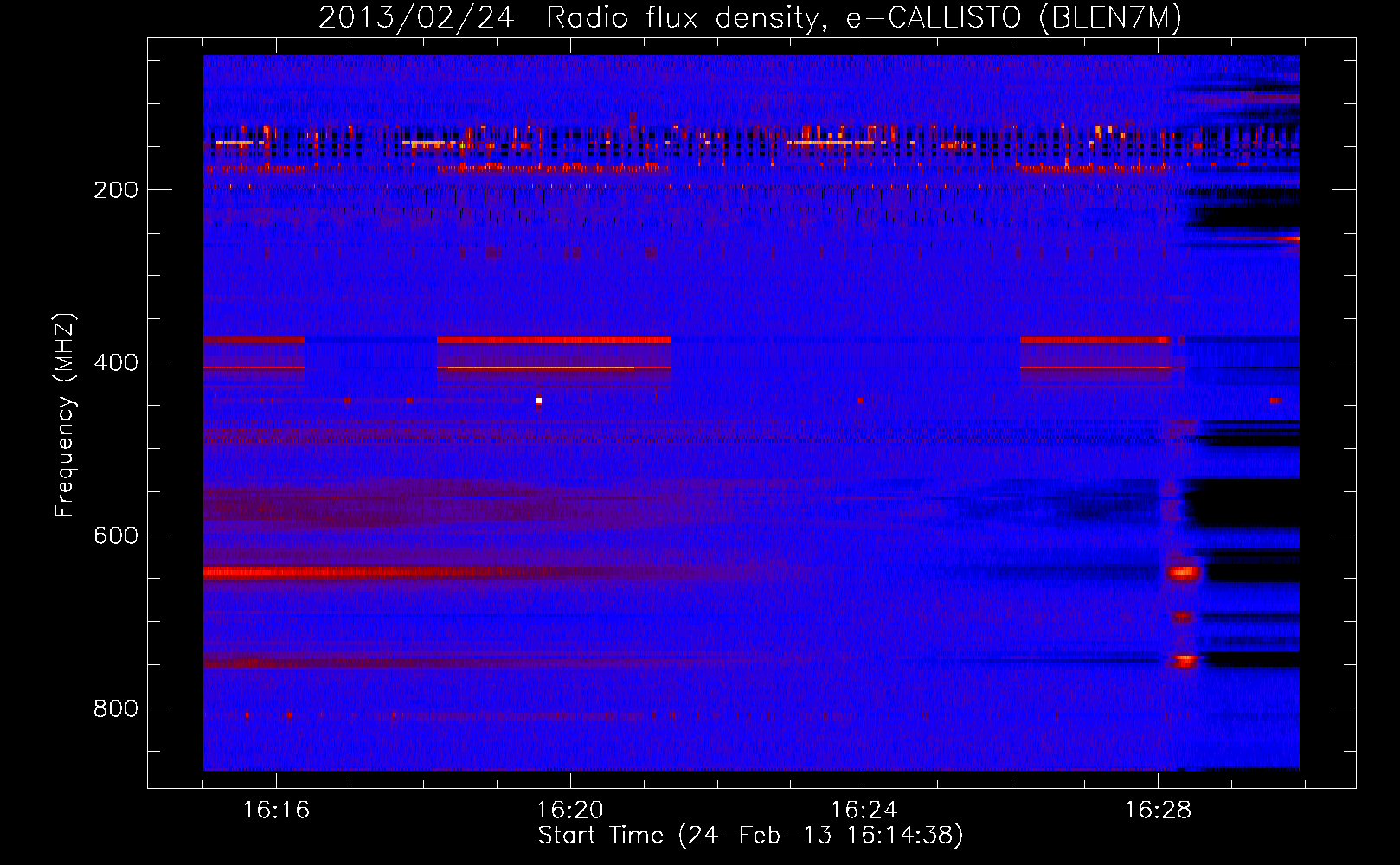Click the 'Frequency (MHZ)' axis label

64,414
